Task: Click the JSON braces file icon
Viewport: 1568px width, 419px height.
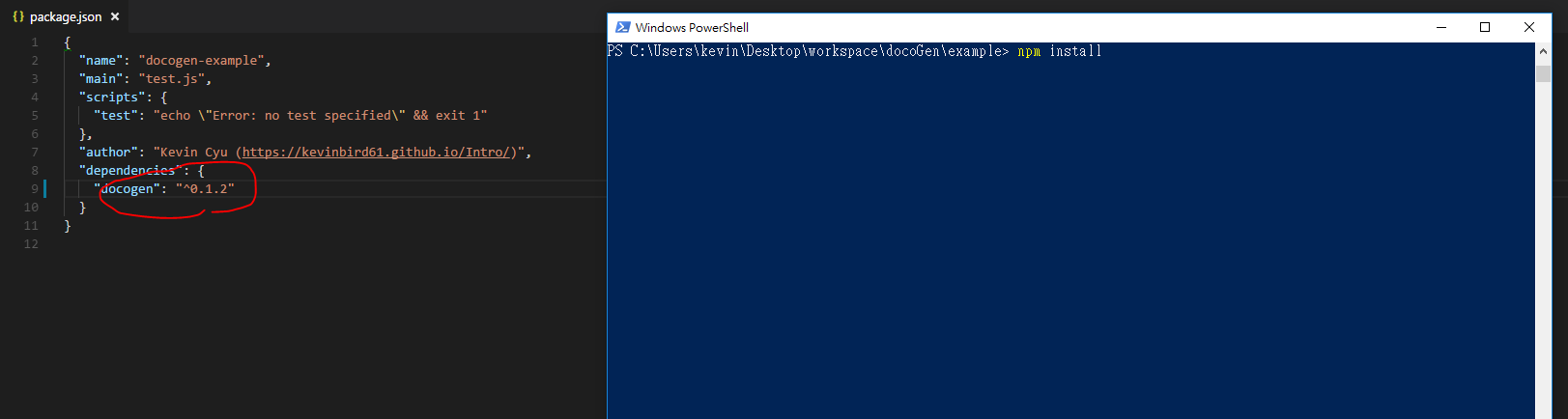Action: pyautogui.click(x=17, y=16)
